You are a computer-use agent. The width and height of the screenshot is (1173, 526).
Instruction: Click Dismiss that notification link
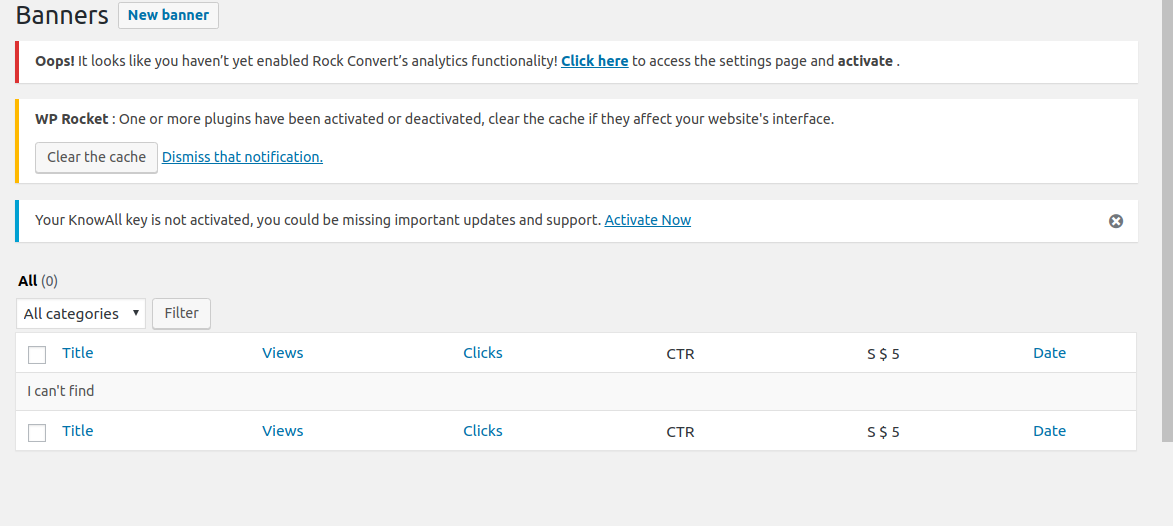[x=242, y=157]
